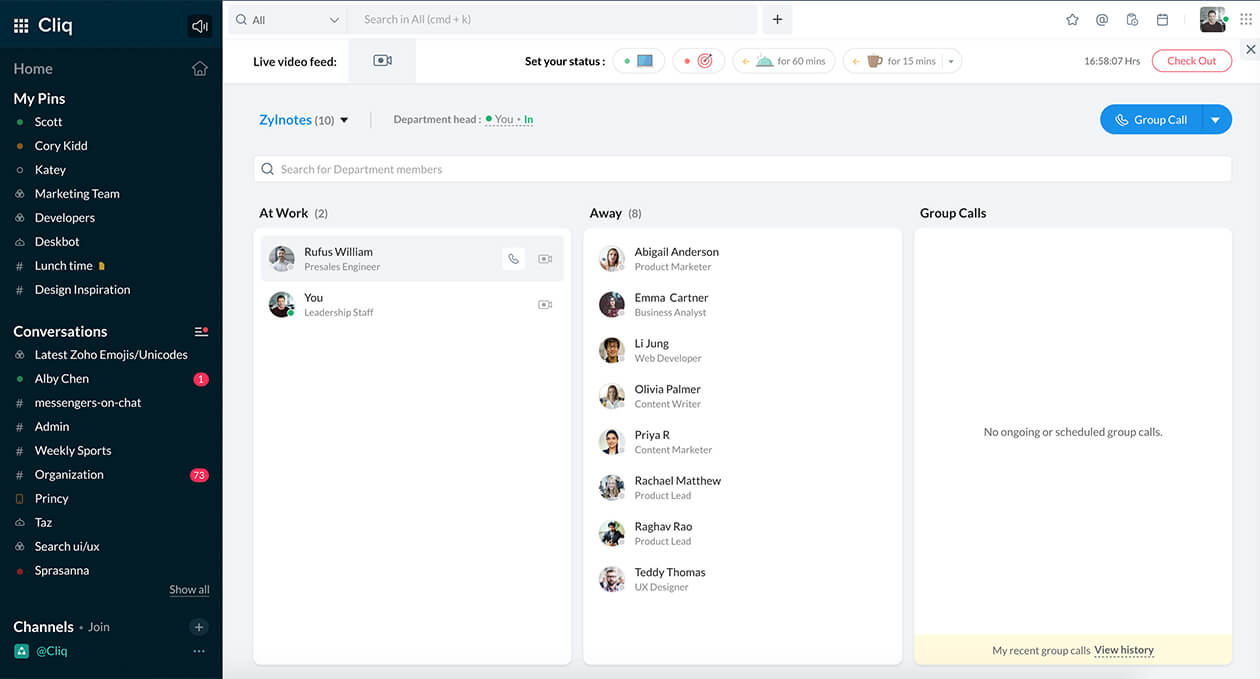
Task: Set status to lunch for 60 mins
Action: click(784, 61)
